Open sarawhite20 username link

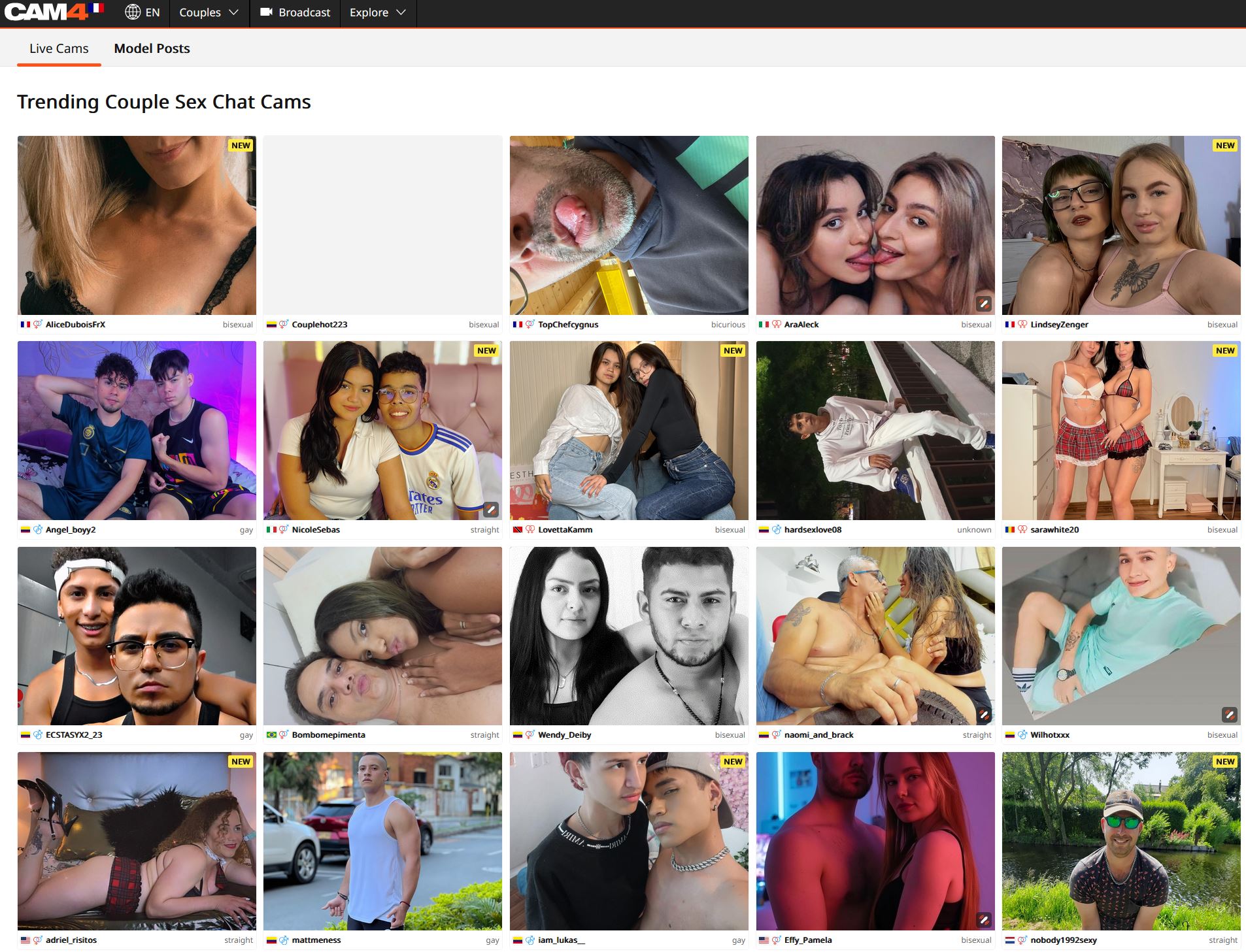click(1054, 530)
